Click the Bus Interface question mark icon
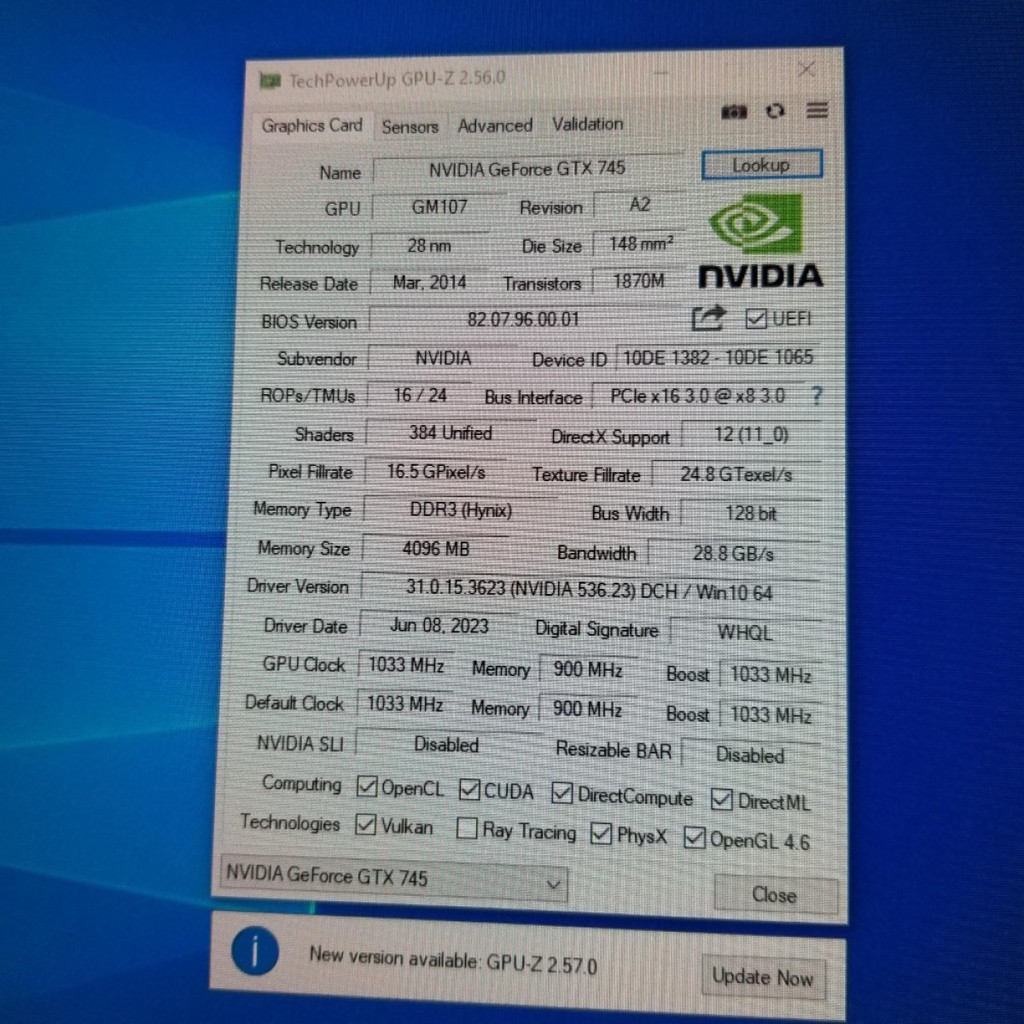Image resolution: width=1024 pixels, height=1024 pixels. (x=816, y=396)
